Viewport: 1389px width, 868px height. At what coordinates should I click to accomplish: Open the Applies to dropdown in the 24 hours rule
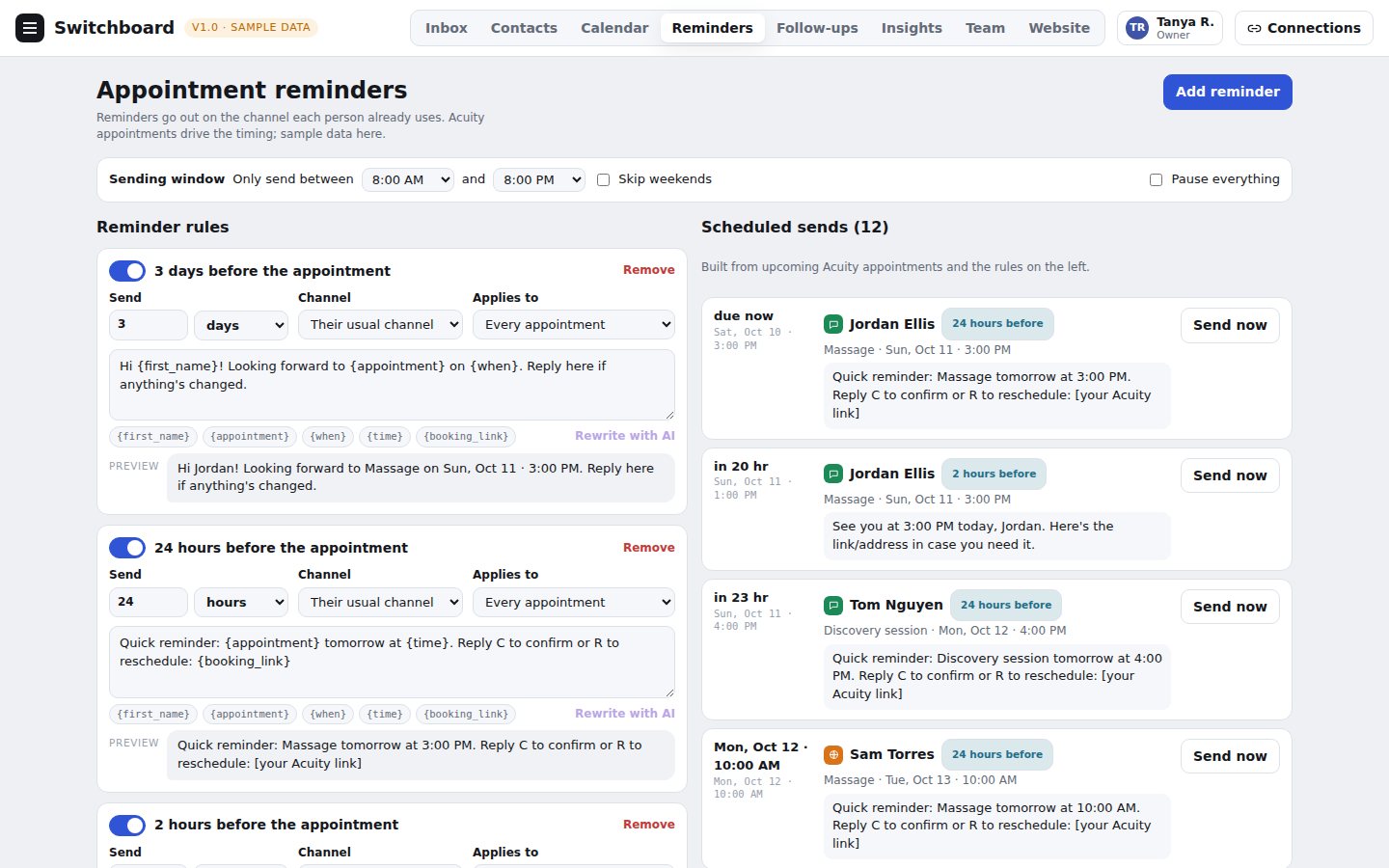click(574, 602)
